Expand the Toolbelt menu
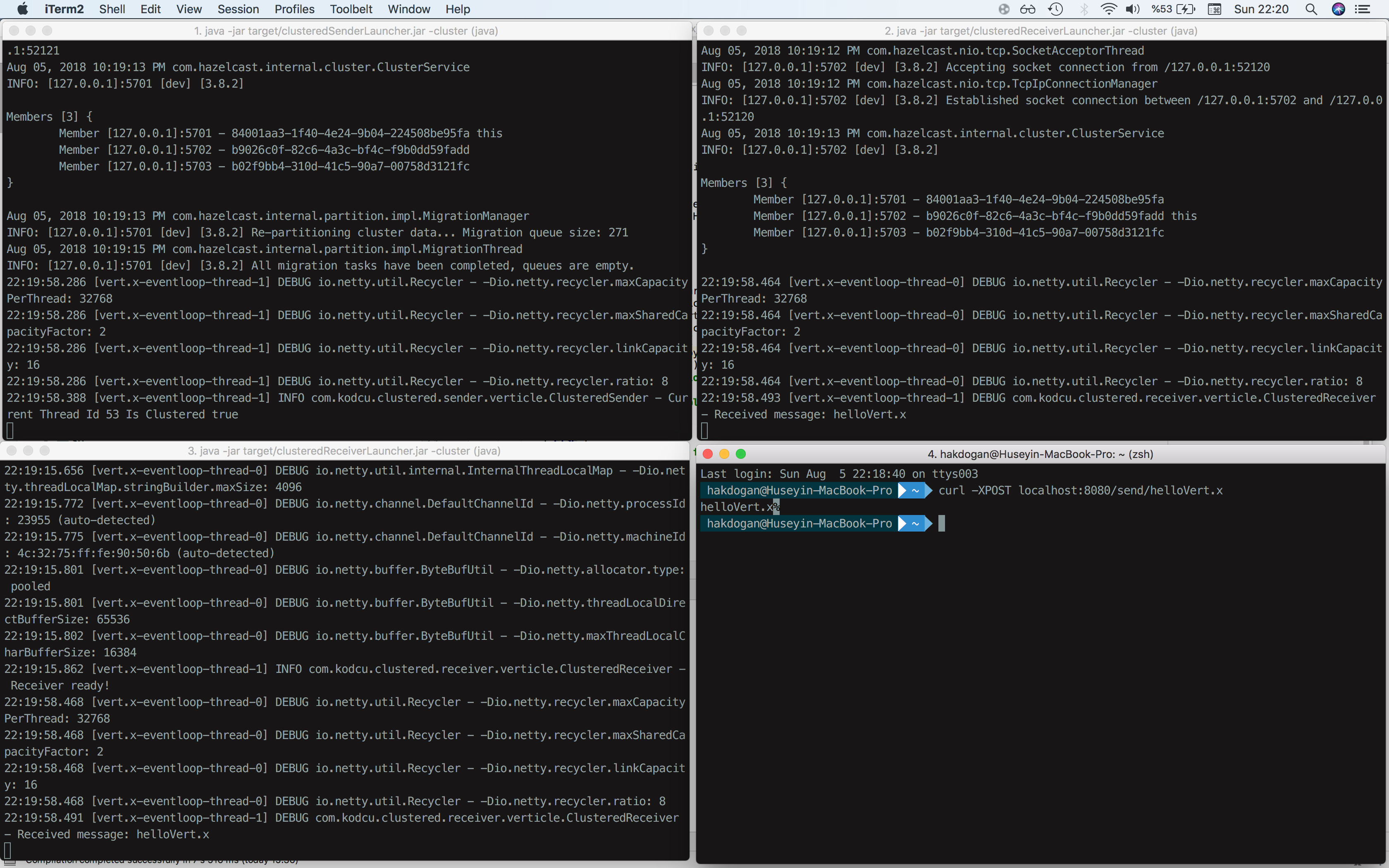Viewport: 1389px width, 868px height. pyautogui.click(x=351, y=9)
